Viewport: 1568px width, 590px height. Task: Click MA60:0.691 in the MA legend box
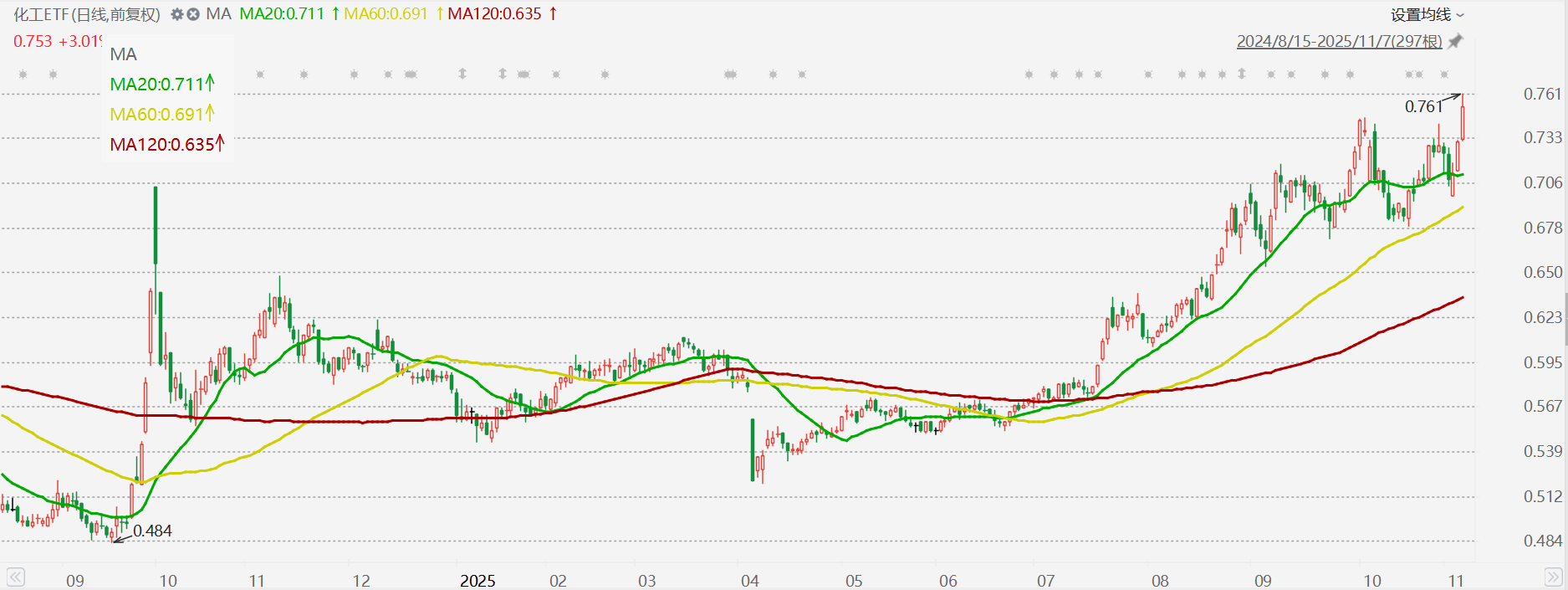click(162, 114)
